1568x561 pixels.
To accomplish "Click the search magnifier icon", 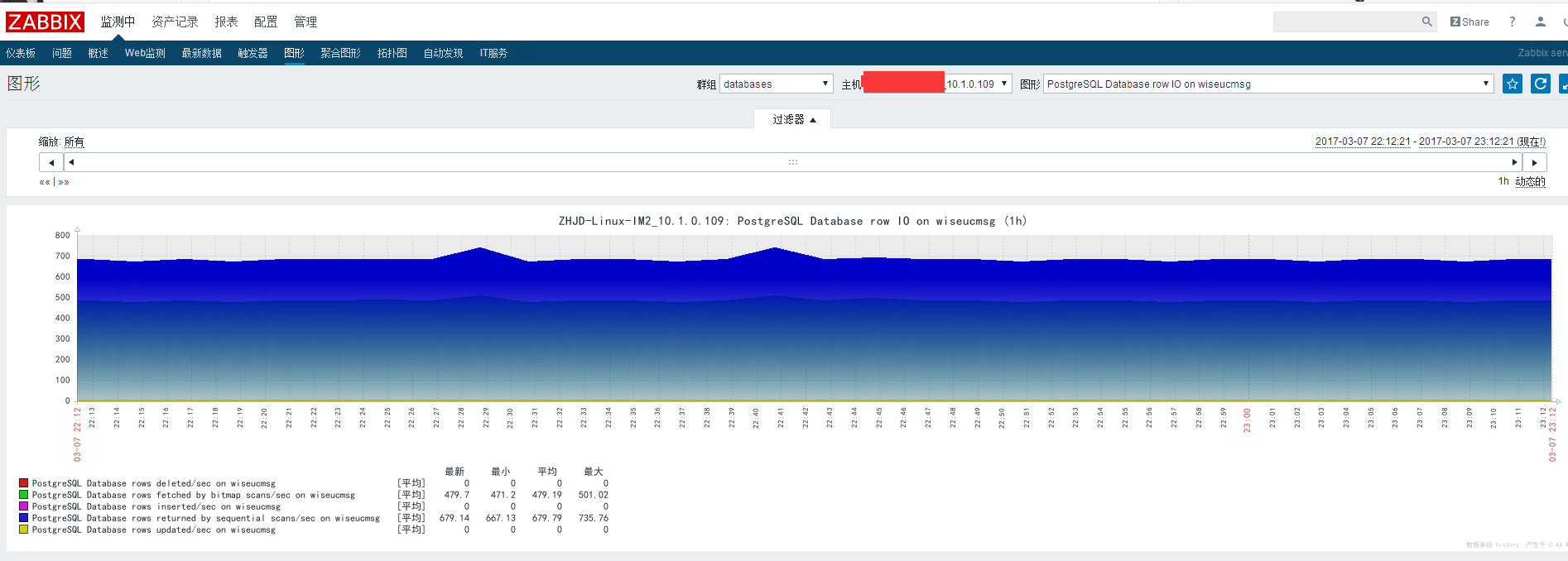I will pyautogui.click(x=1427, y=22).
